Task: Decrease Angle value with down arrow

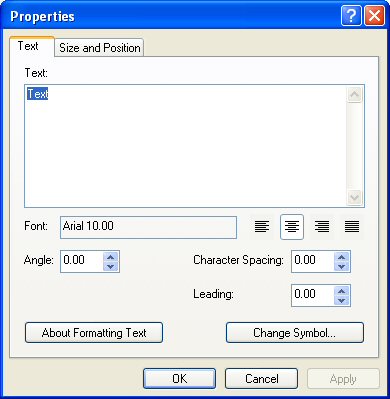Action: tap(111, 266)
